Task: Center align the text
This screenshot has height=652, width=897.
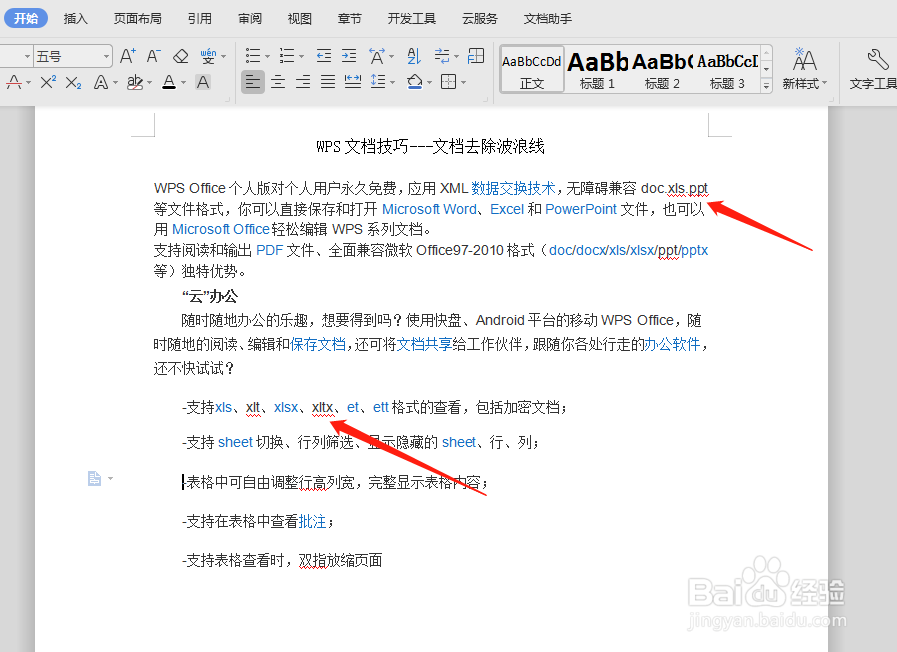Action: (278, 82)
